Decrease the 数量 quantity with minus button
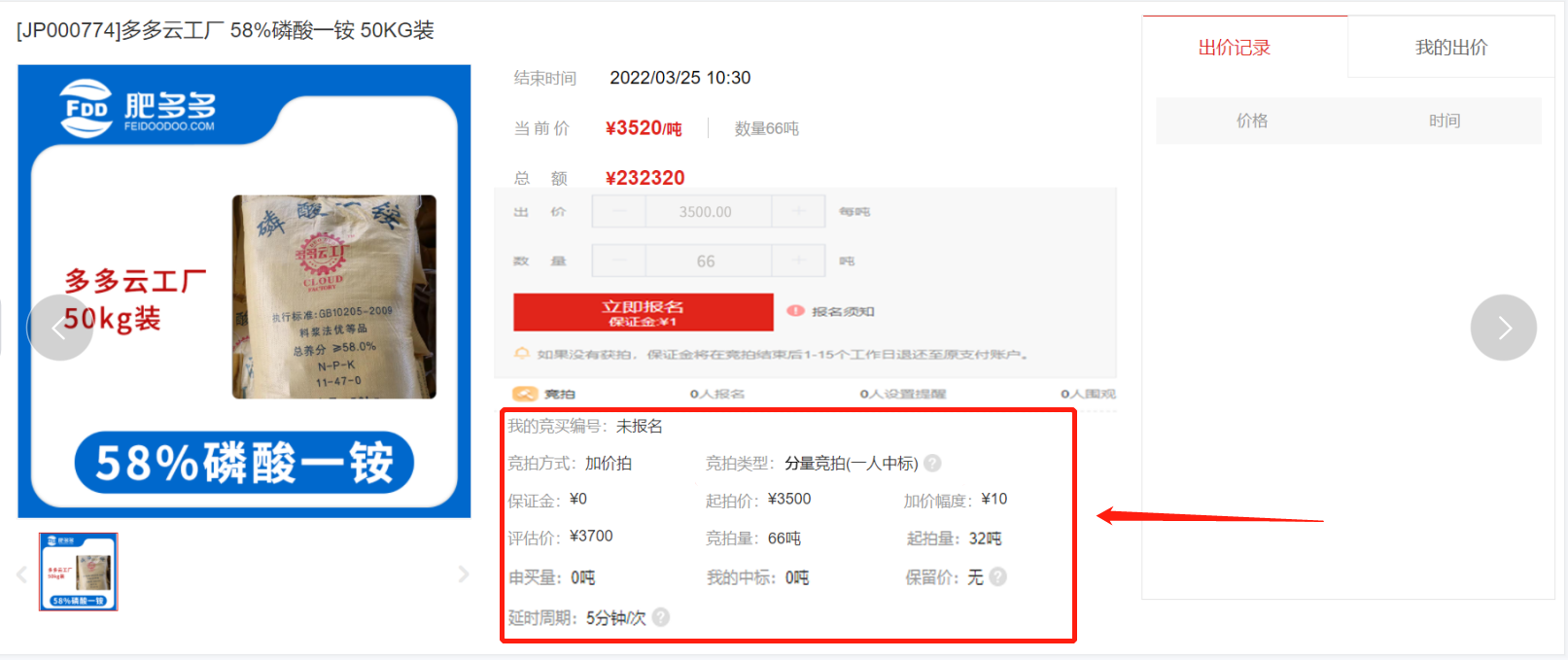Viewport: 1568px width, 660px height. click(x=618, y=261)
